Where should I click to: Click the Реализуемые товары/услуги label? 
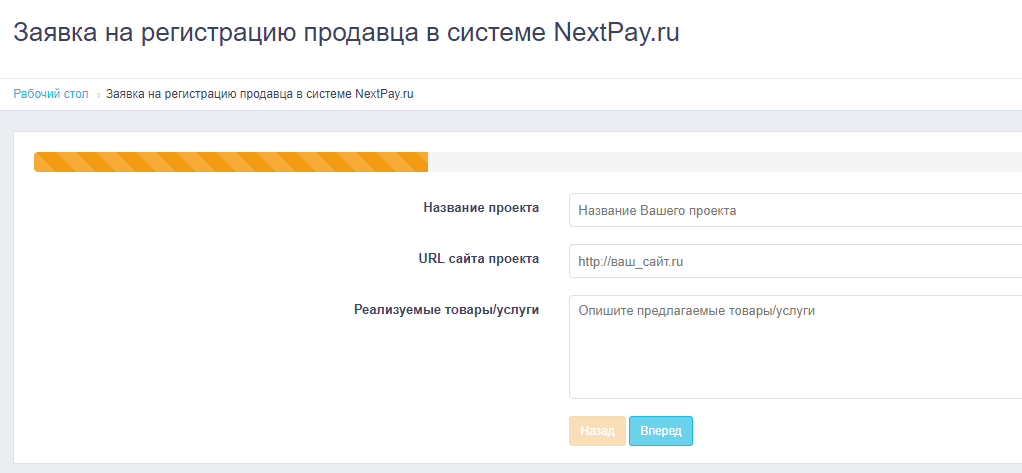point(446,310)
